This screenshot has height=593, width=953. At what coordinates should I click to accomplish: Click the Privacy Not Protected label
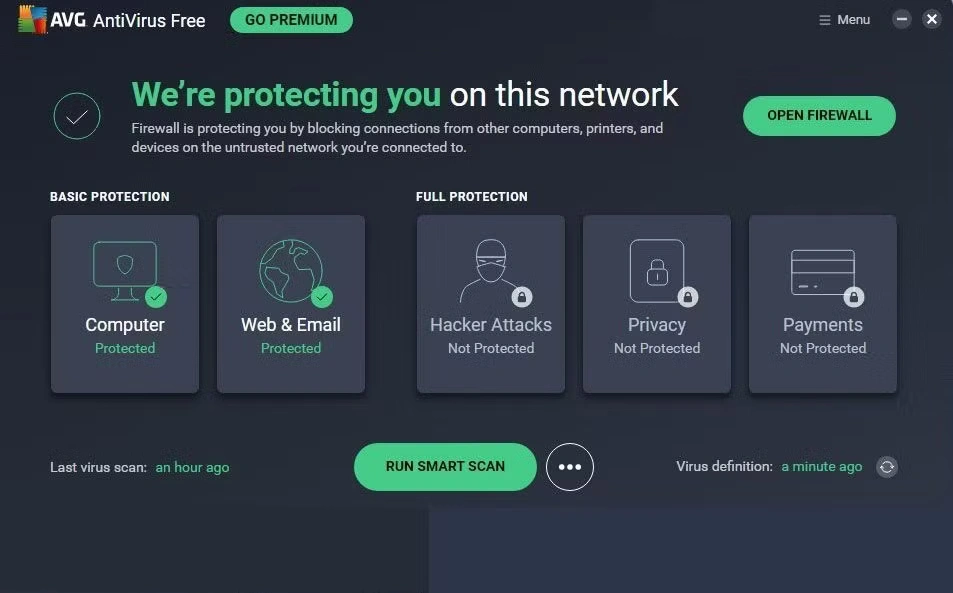(x=657, y=348)
